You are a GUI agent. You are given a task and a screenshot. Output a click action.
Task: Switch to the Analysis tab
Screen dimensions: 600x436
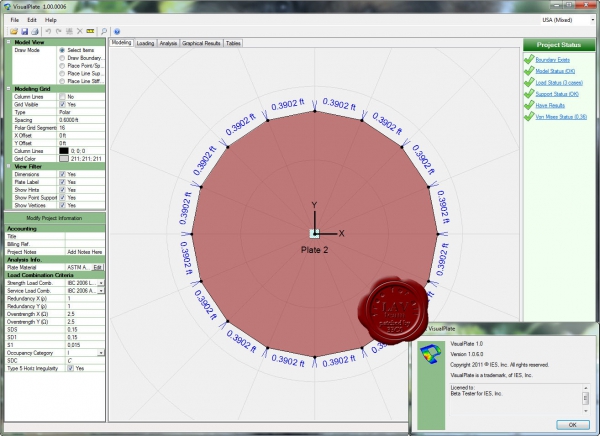click(x=168, y=43)
